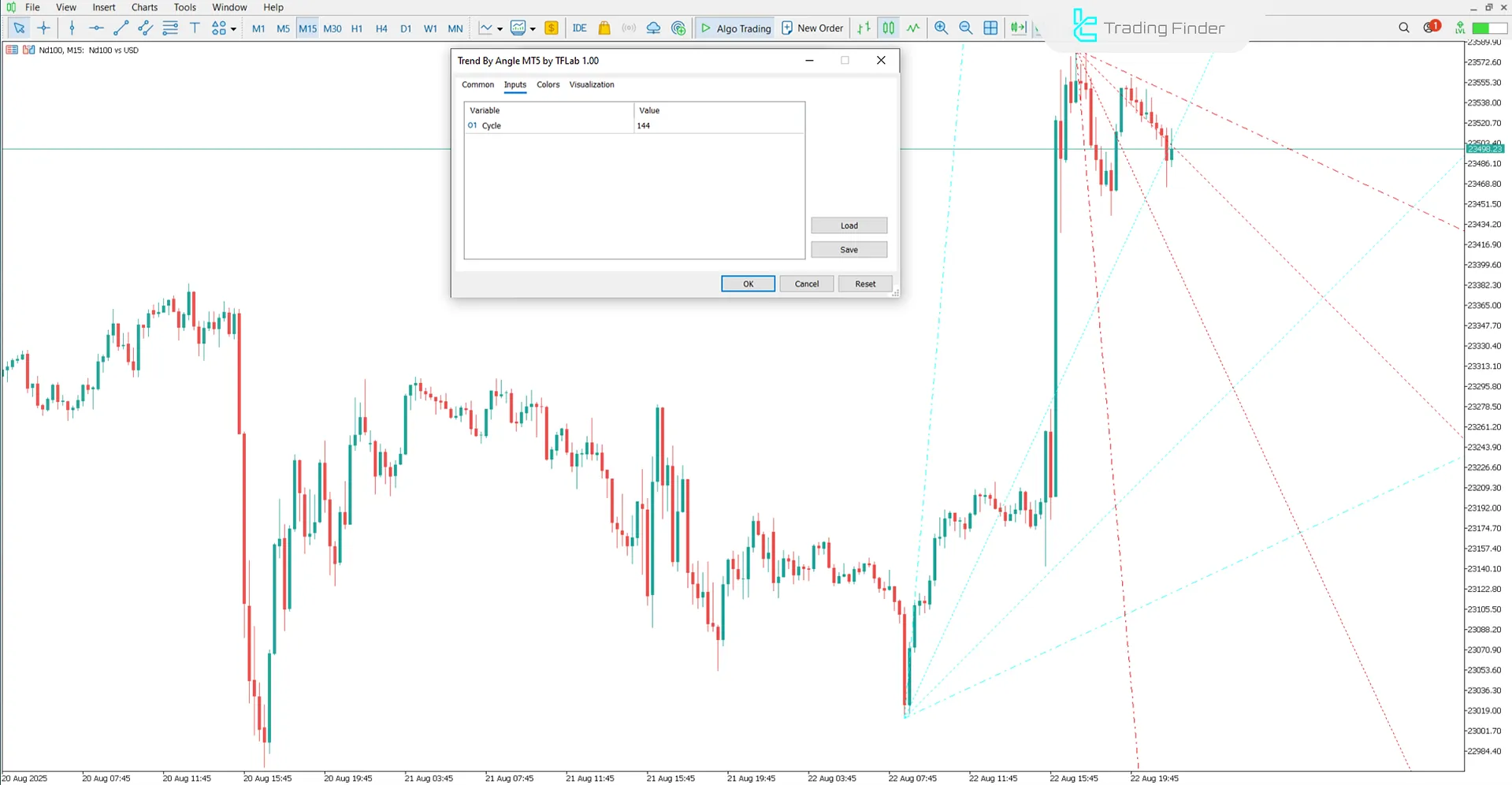Switch chart to candlestick style
Screen dimensions: 1512x785
point(888,28)
